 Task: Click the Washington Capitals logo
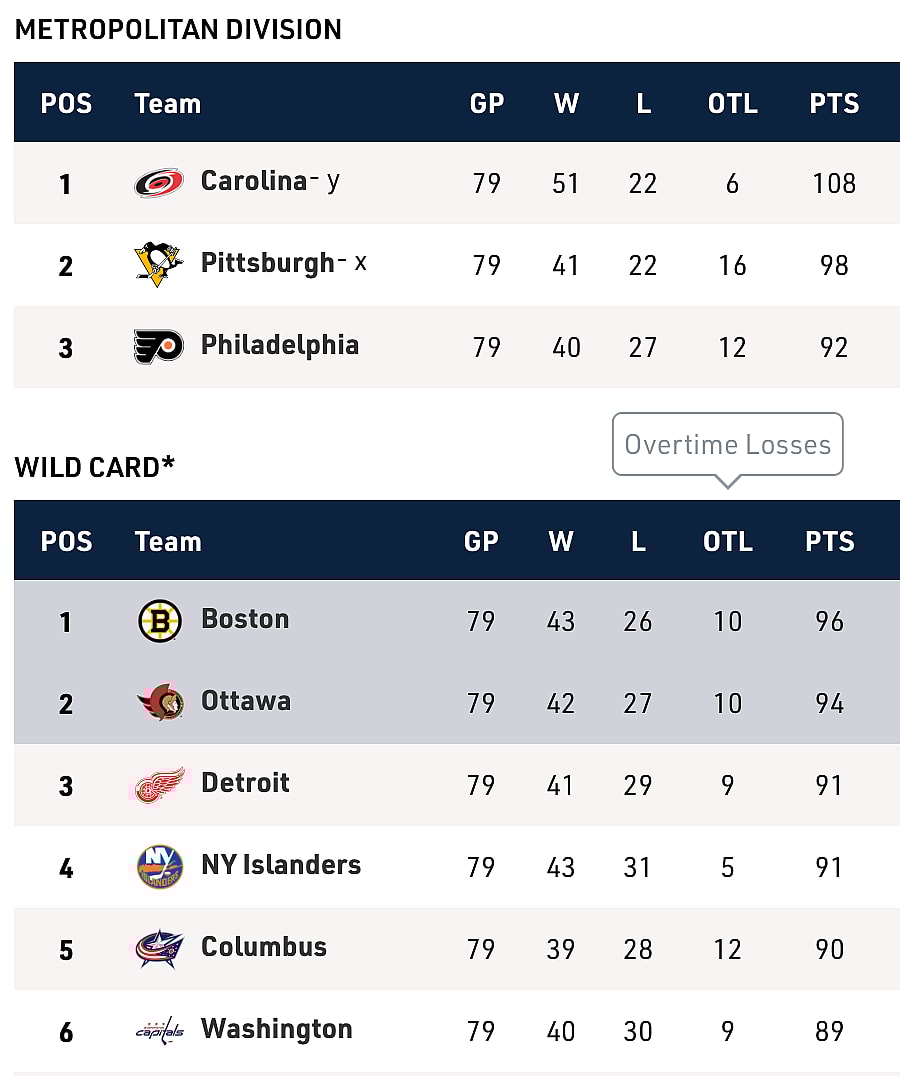coord(159,1030)
